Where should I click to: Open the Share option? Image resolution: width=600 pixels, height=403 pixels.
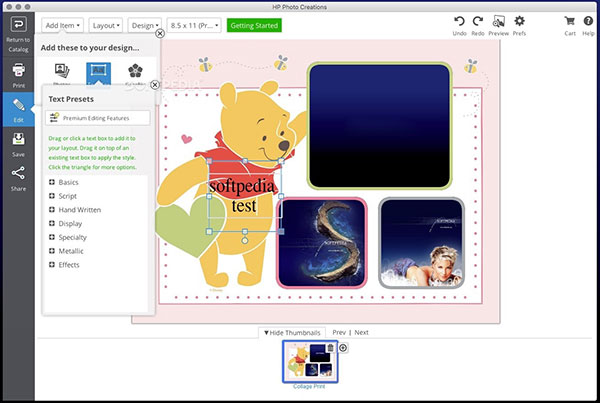(18, 178)
